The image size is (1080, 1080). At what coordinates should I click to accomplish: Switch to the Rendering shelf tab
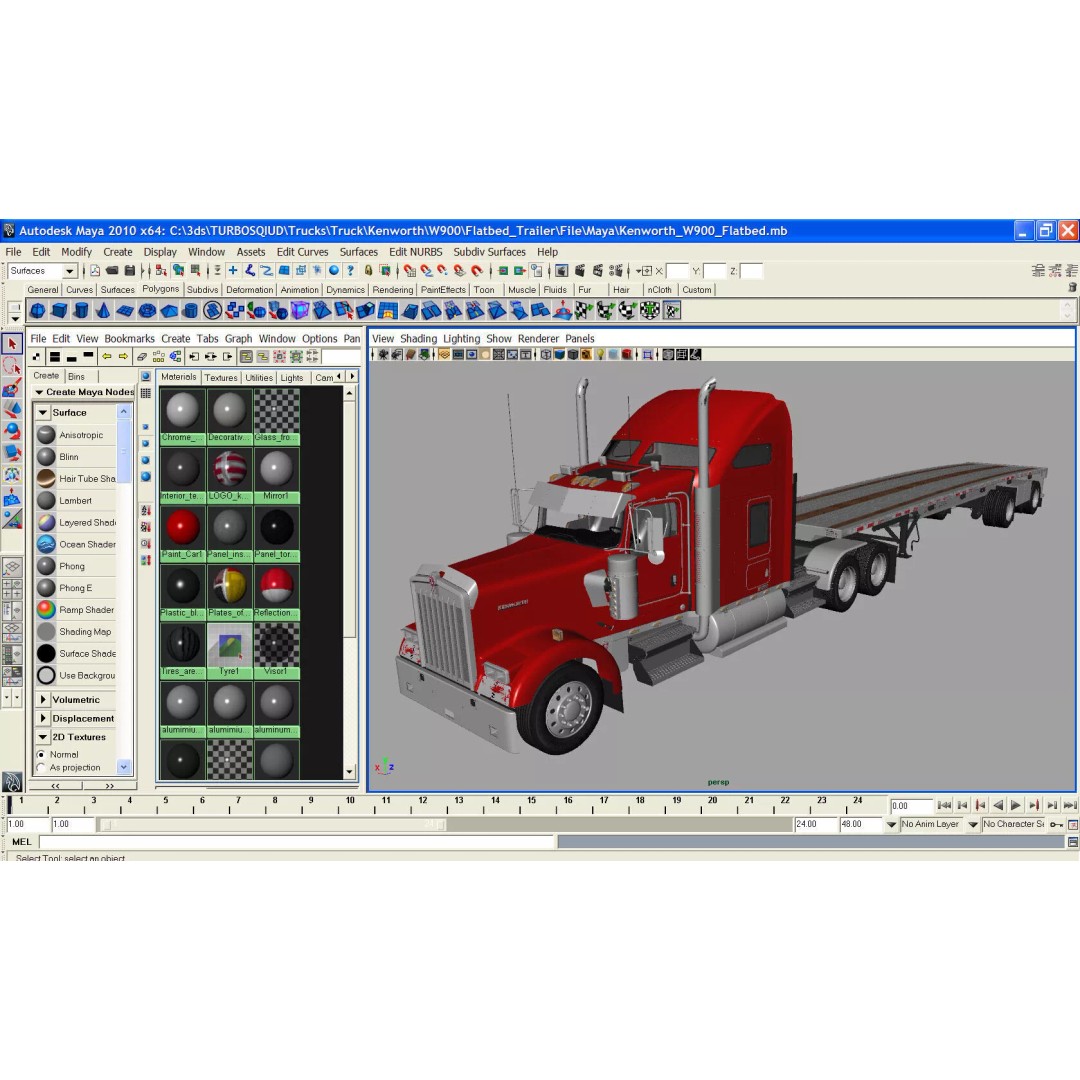pos(393,290)
